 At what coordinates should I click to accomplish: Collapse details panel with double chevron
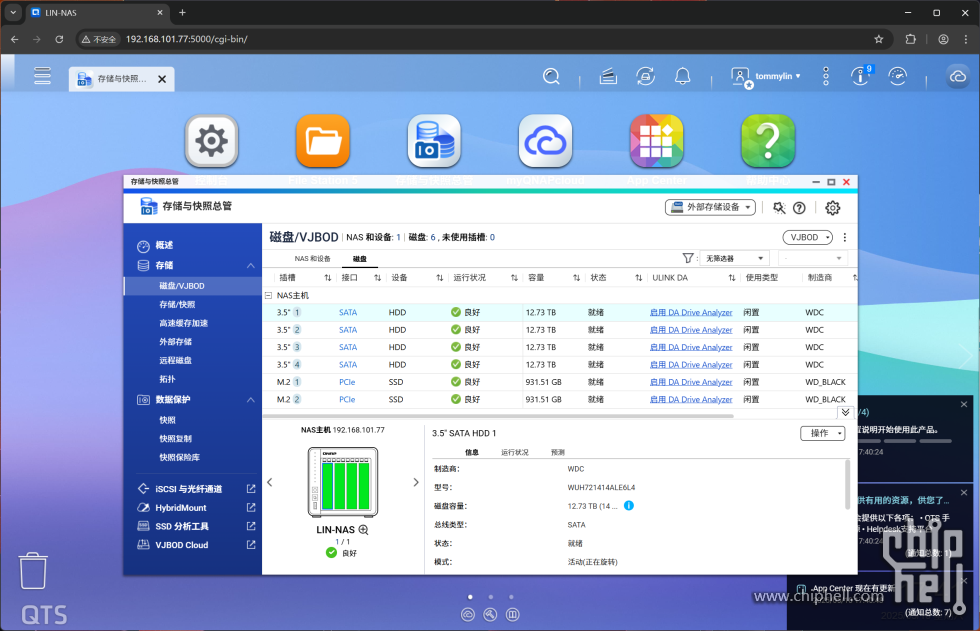coord(845,412)
